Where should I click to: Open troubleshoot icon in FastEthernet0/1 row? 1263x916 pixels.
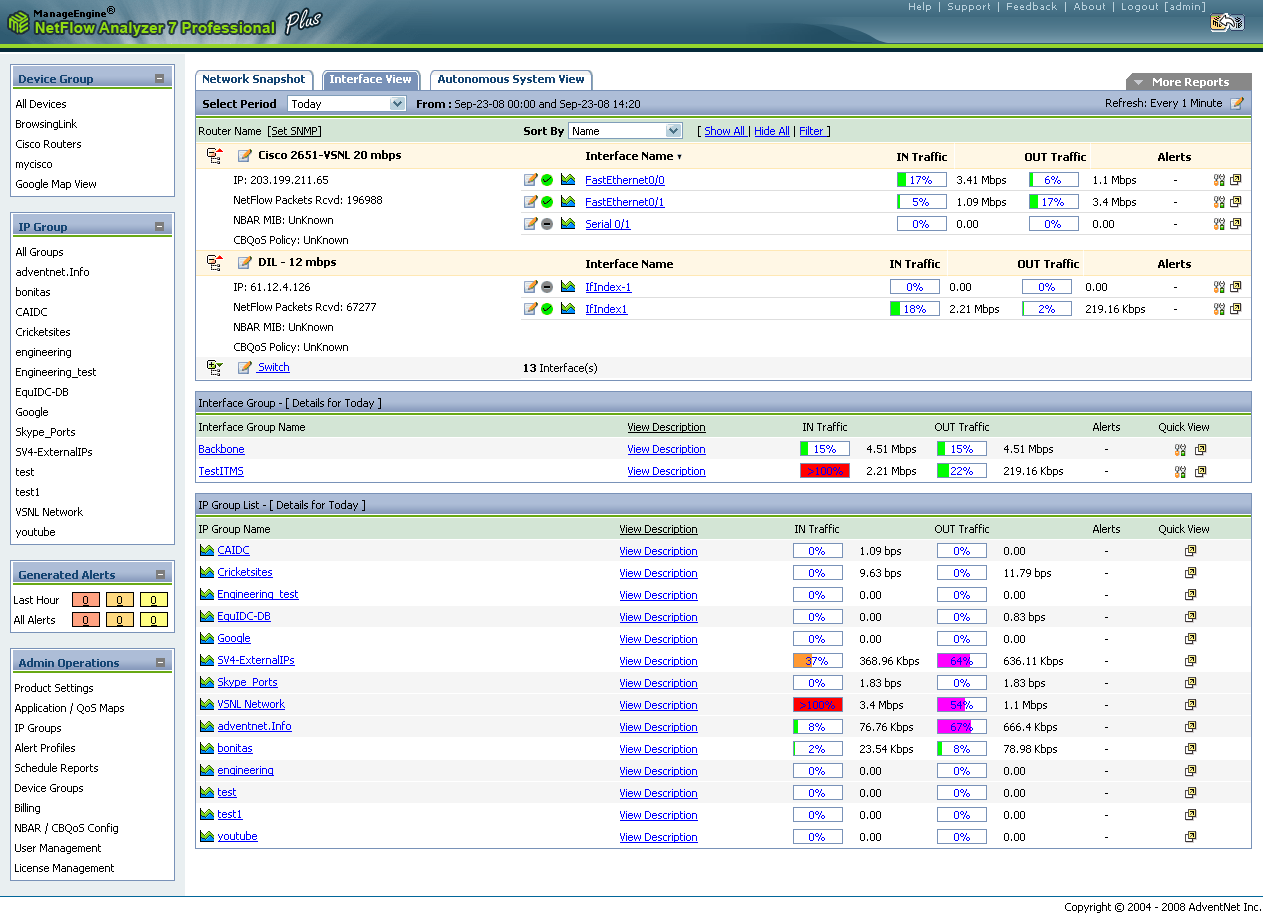point(1219,202)
